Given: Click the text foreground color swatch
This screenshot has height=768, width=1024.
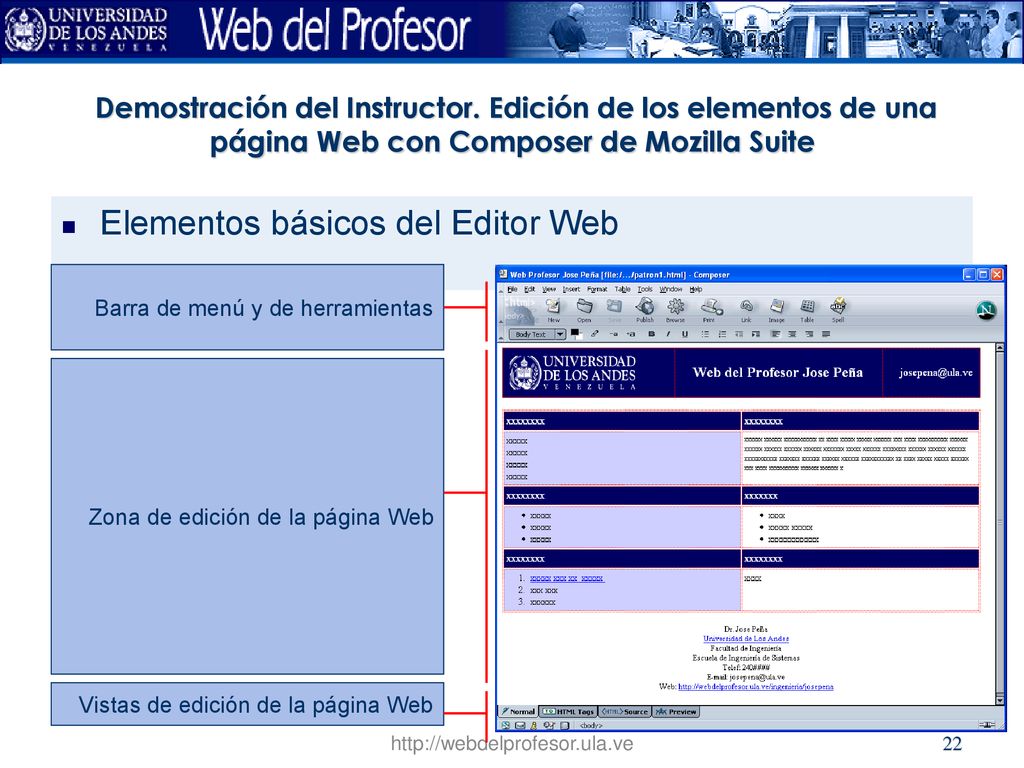Looking at the screenshot, I should click(576, 334).
